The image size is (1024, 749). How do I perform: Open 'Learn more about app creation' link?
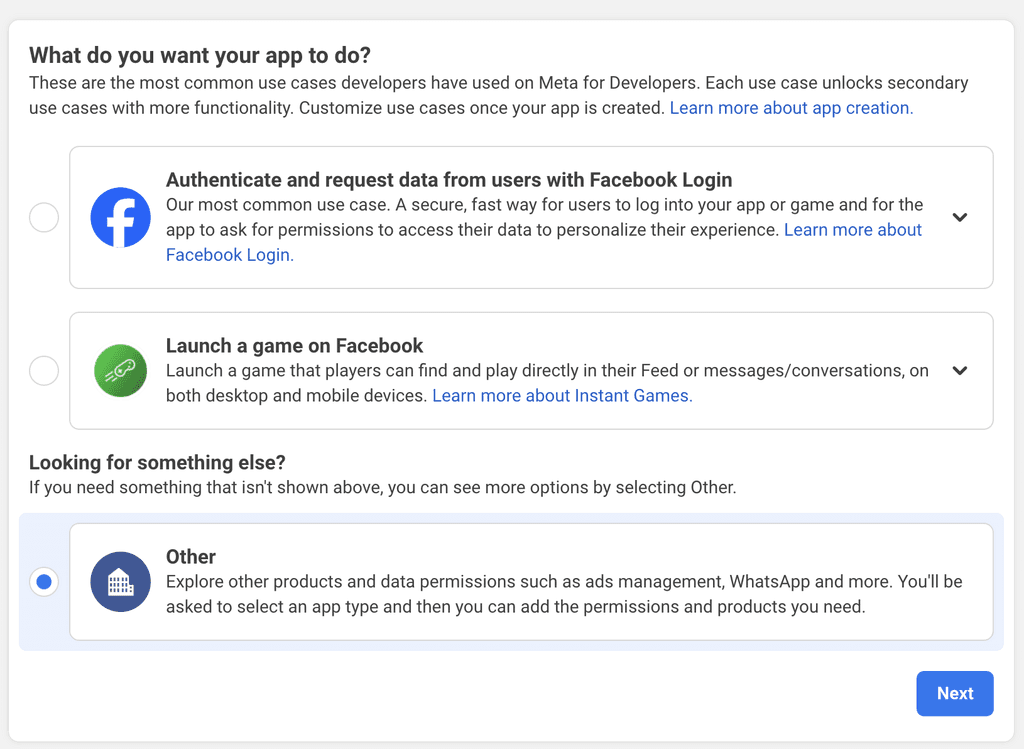click(791, 107)
